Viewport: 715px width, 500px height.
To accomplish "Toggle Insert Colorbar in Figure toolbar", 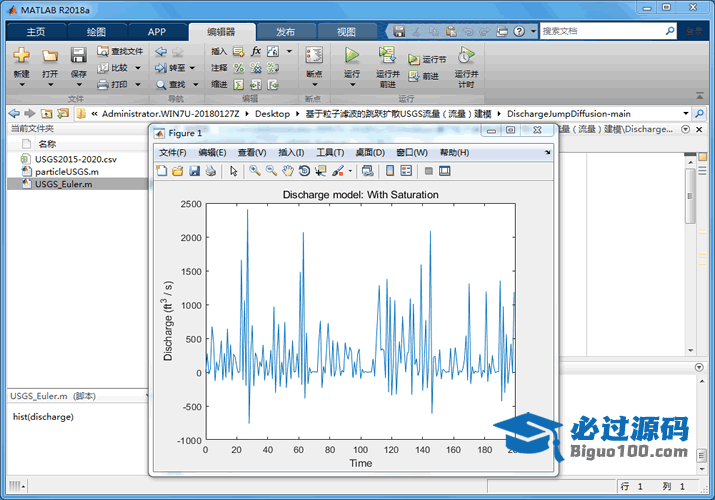I will click(390, 171).
